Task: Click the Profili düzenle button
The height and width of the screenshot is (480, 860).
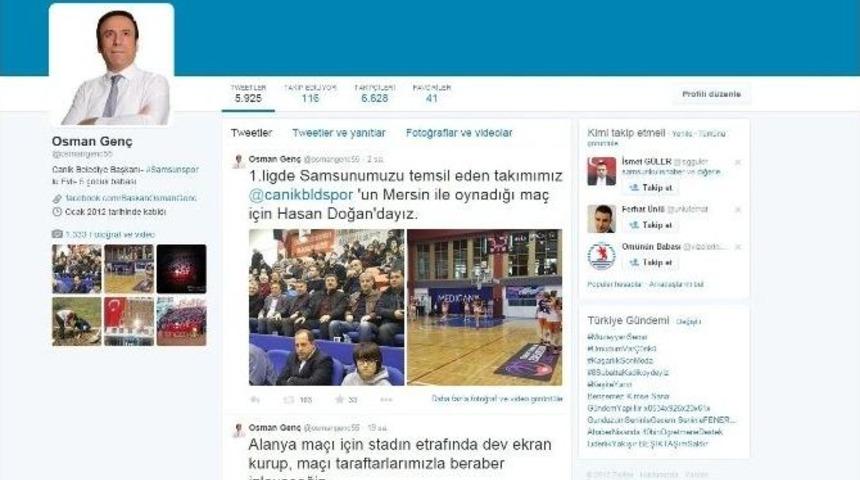Action: coord(711,94)
